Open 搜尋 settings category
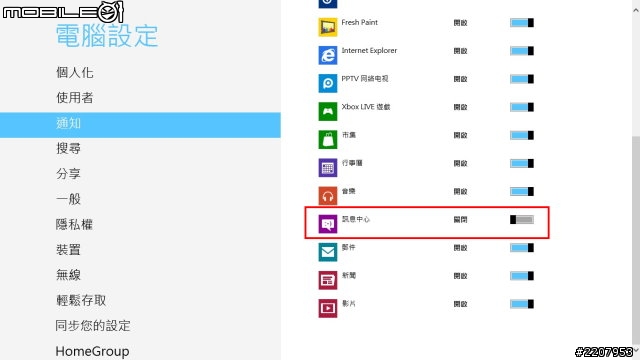 click(x=68, y=149)
